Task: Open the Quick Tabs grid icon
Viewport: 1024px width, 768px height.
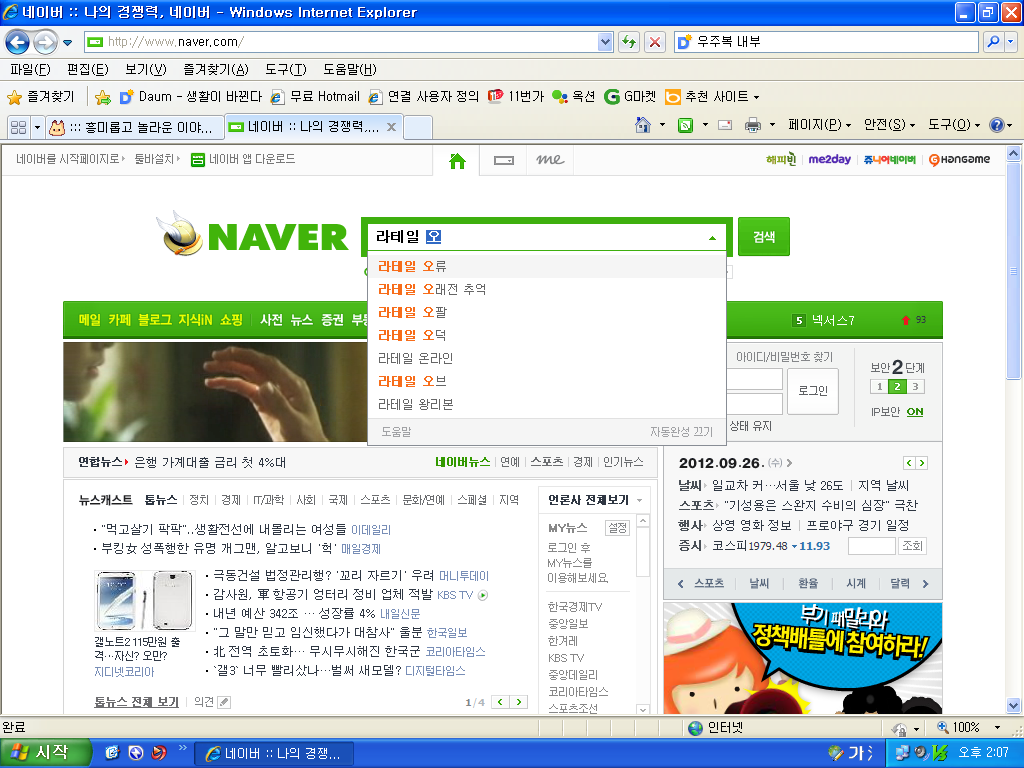Action: [x=18, y=127]
